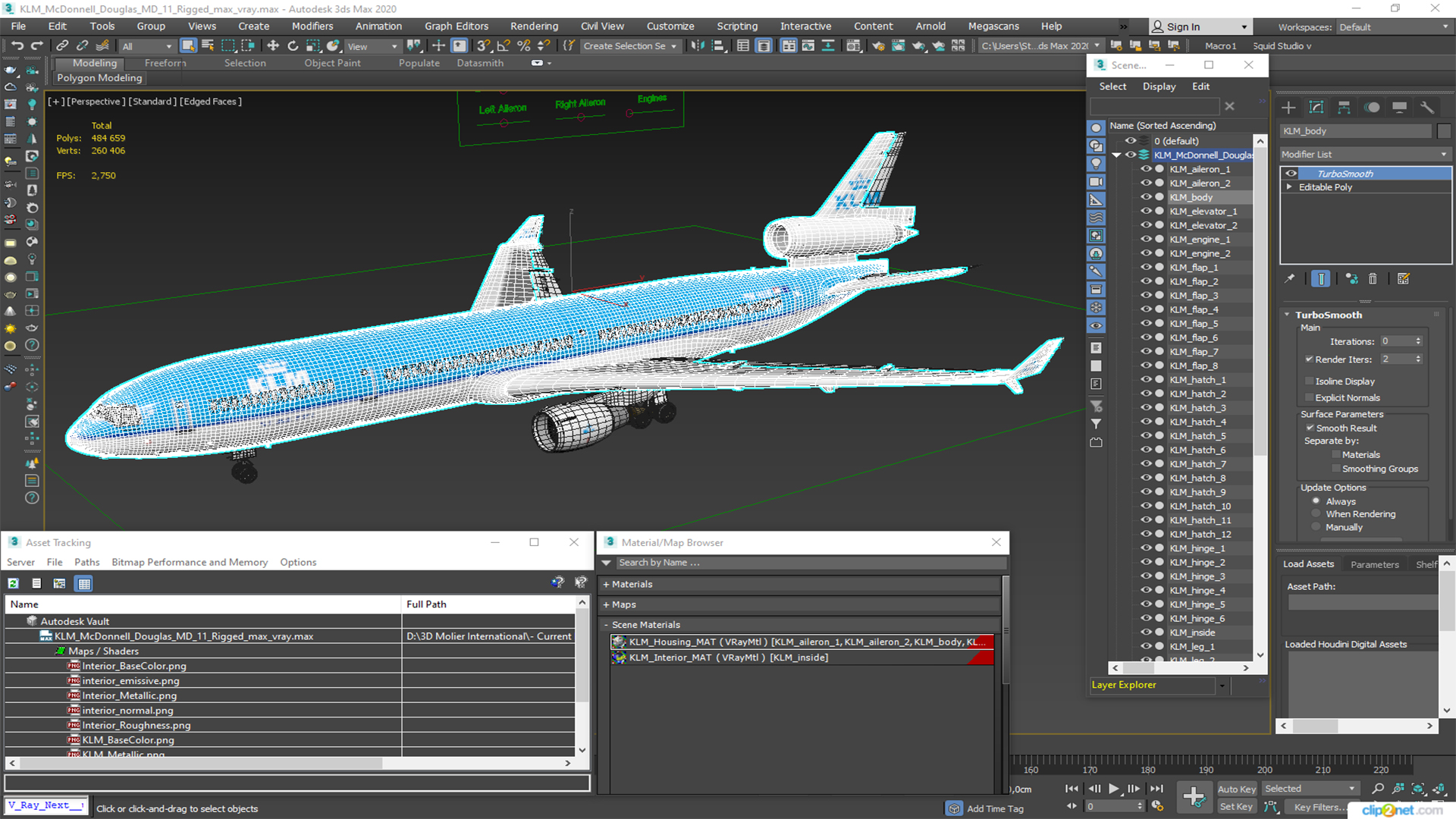
Task: Toggle the Angle Snap icon
Action: tap(504, 45)
